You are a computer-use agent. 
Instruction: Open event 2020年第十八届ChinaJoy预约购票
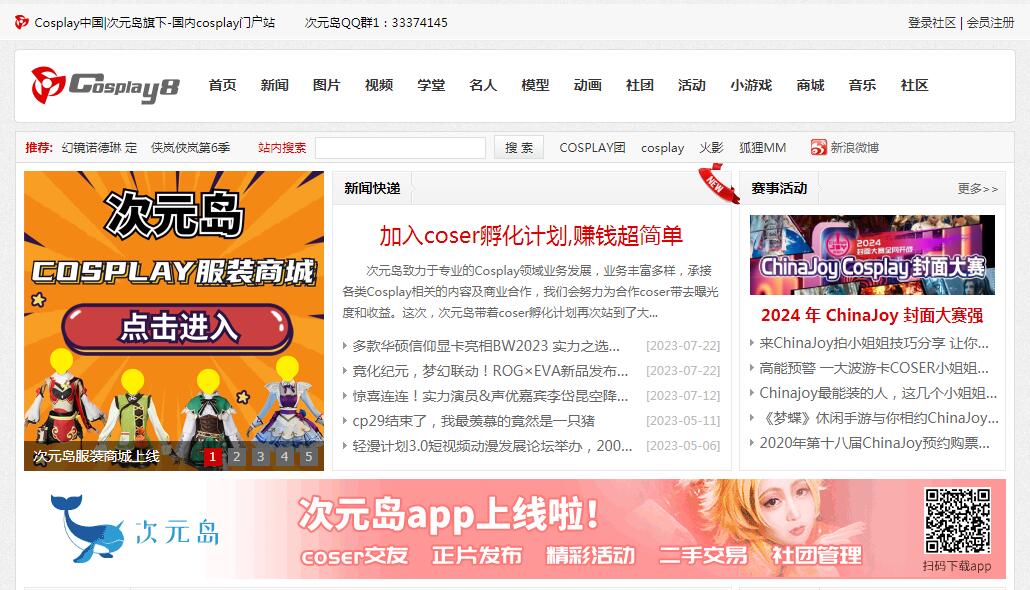874,443
